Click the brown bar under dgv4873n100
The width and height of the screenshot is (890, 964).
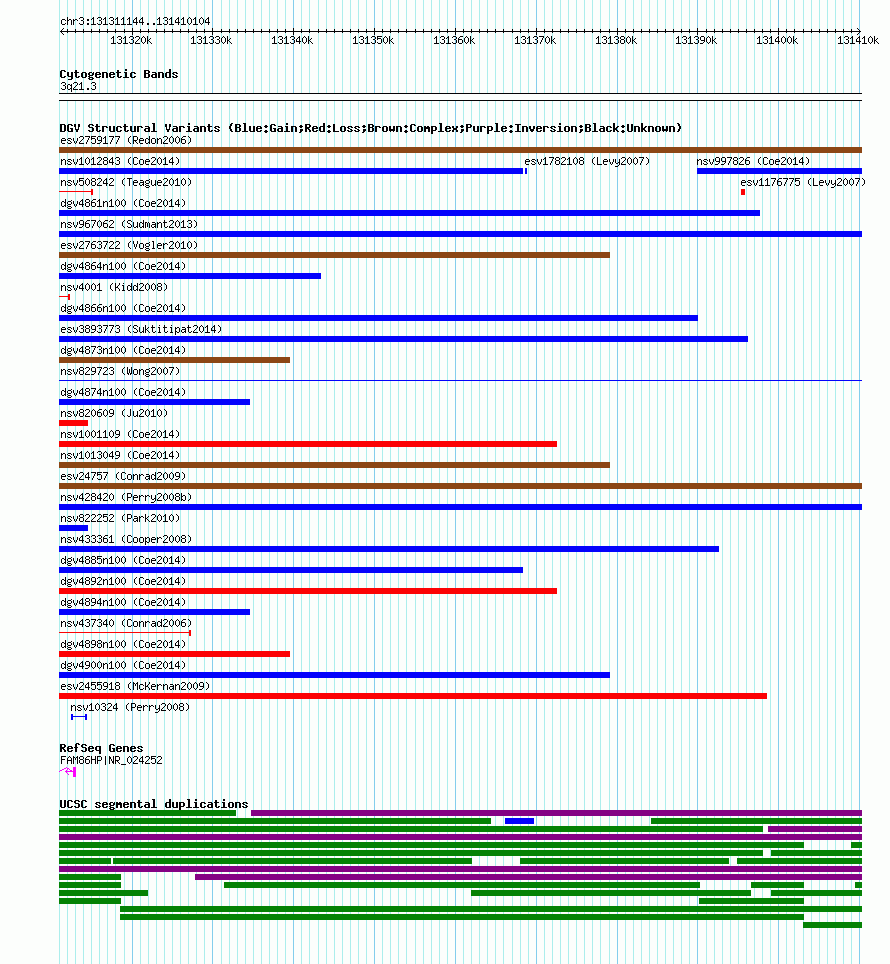coord(175,360)
